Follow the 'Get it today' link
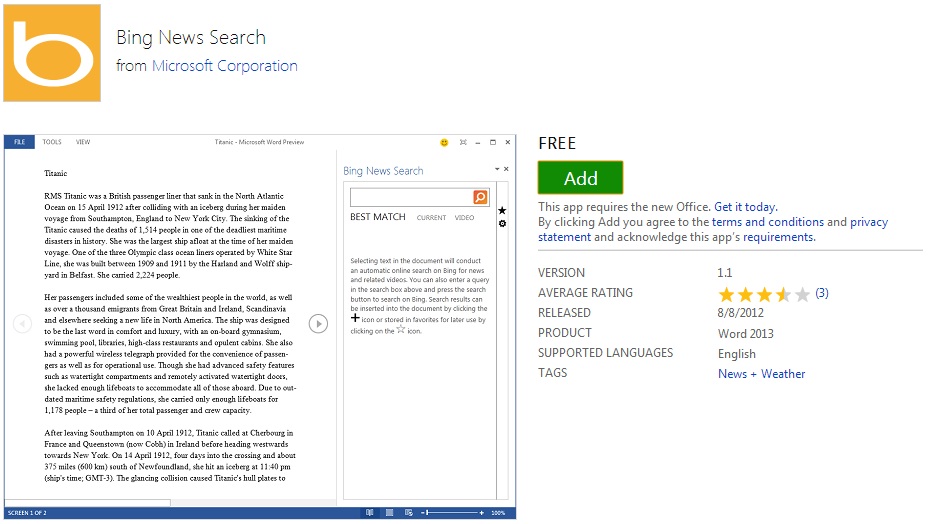 click(x=746, y=206)
